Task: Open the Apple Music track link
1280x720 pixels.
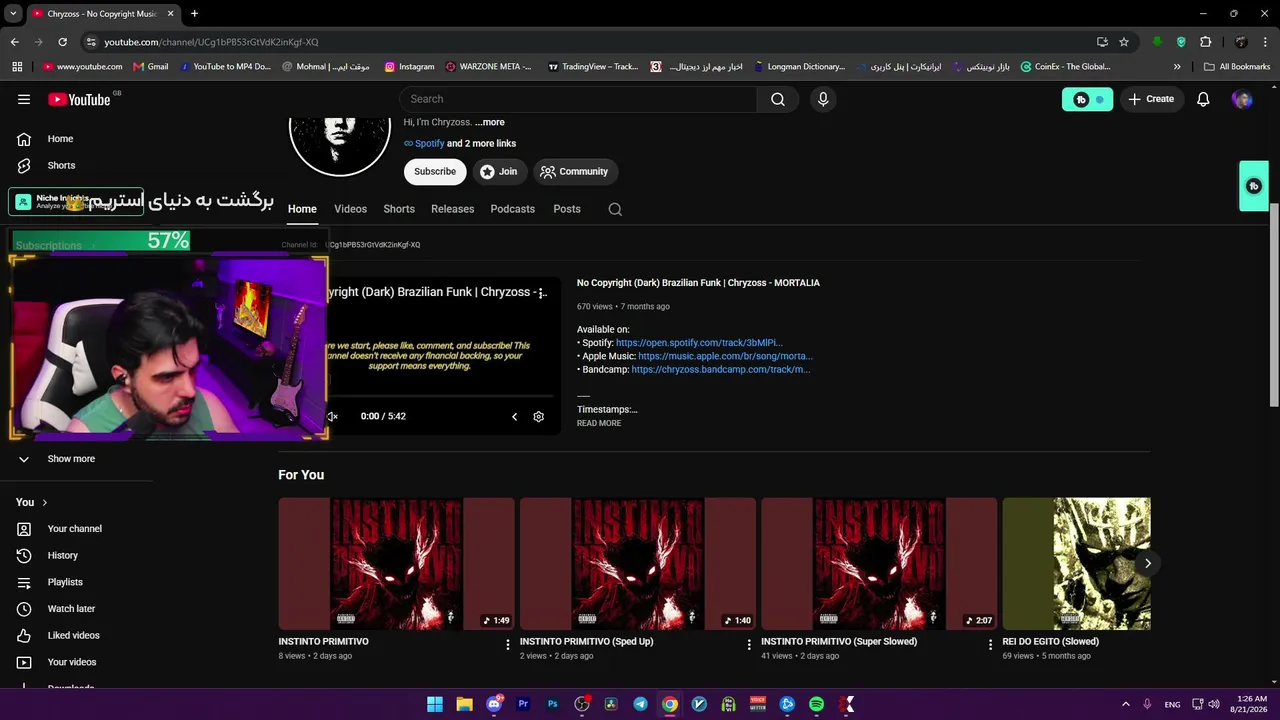Action: (x=725, y=356)
